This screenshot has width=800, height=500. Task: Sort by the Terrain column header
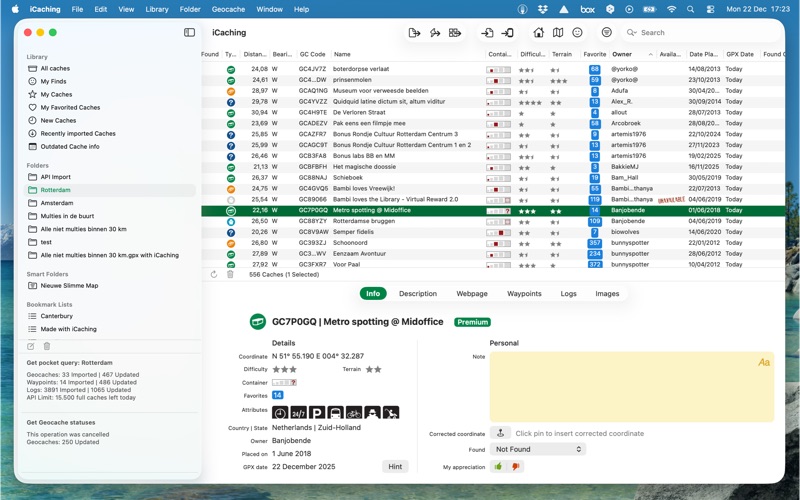pyautogui.click(x=562, y=54)
